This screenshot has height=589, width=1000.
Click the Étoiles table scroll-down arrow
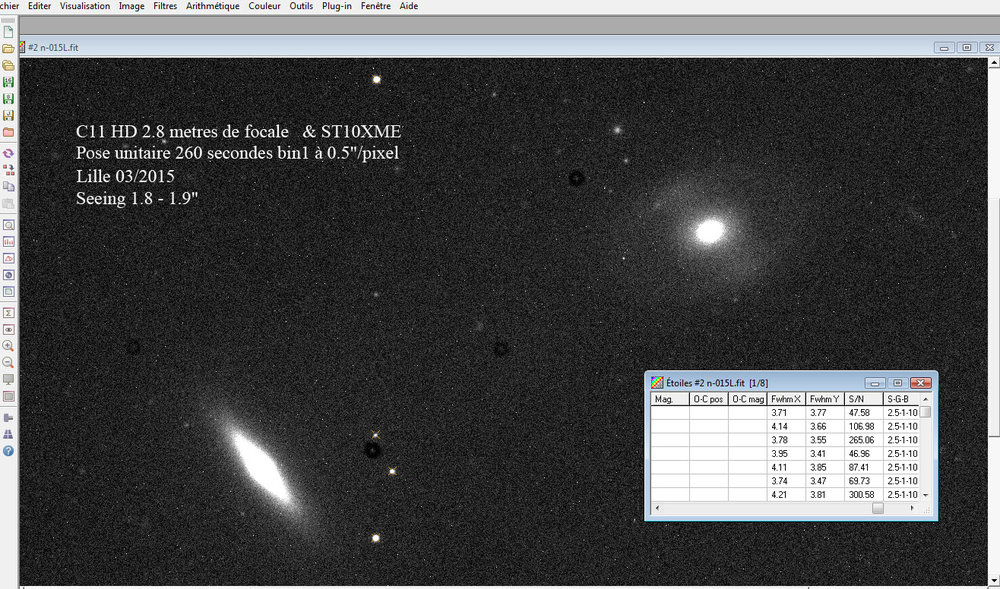pyautogui.click(x=925, y=495)
